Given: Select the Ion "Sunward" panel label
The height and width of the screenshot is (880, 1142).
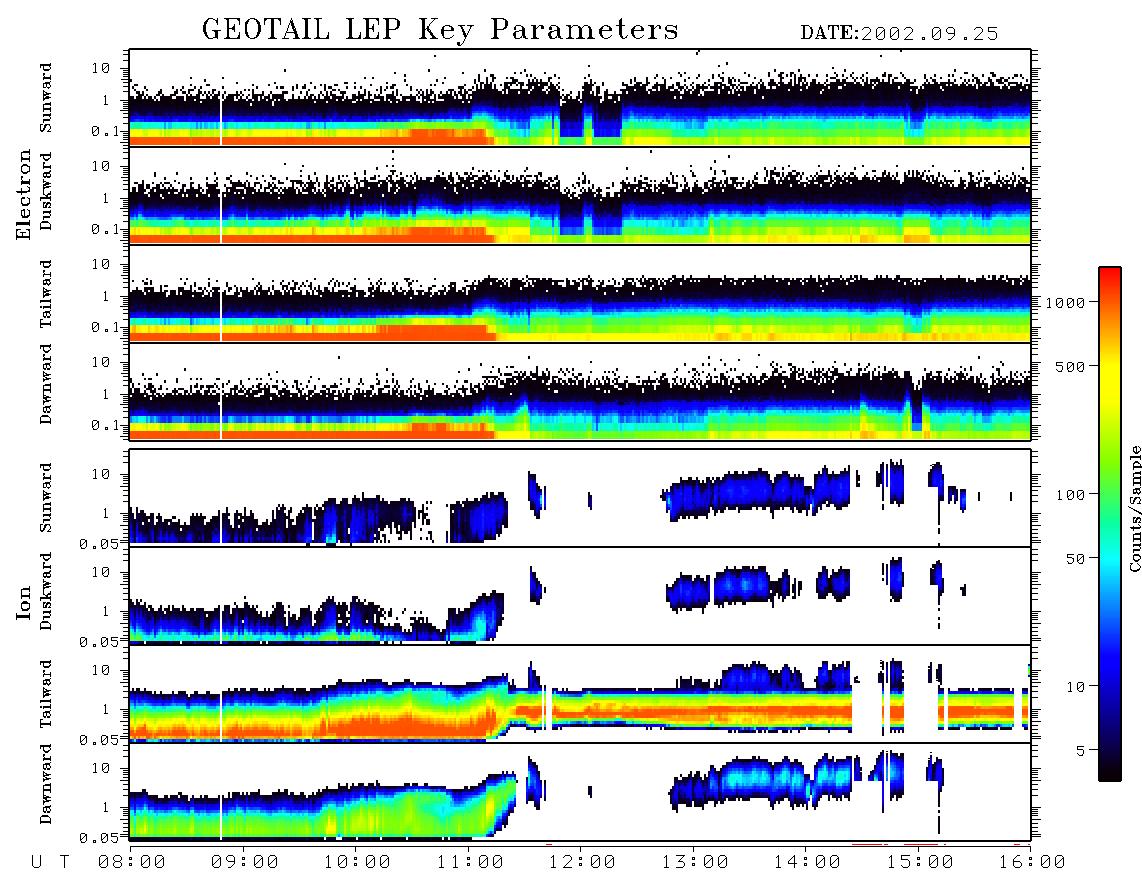Looking at the screenshot, I should pos(46,498).
